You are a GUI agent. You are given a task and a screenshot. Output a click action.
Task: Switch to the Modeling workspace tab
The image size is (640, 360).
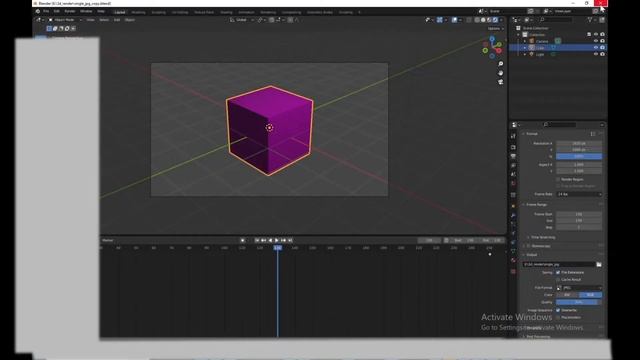point(138,12)
